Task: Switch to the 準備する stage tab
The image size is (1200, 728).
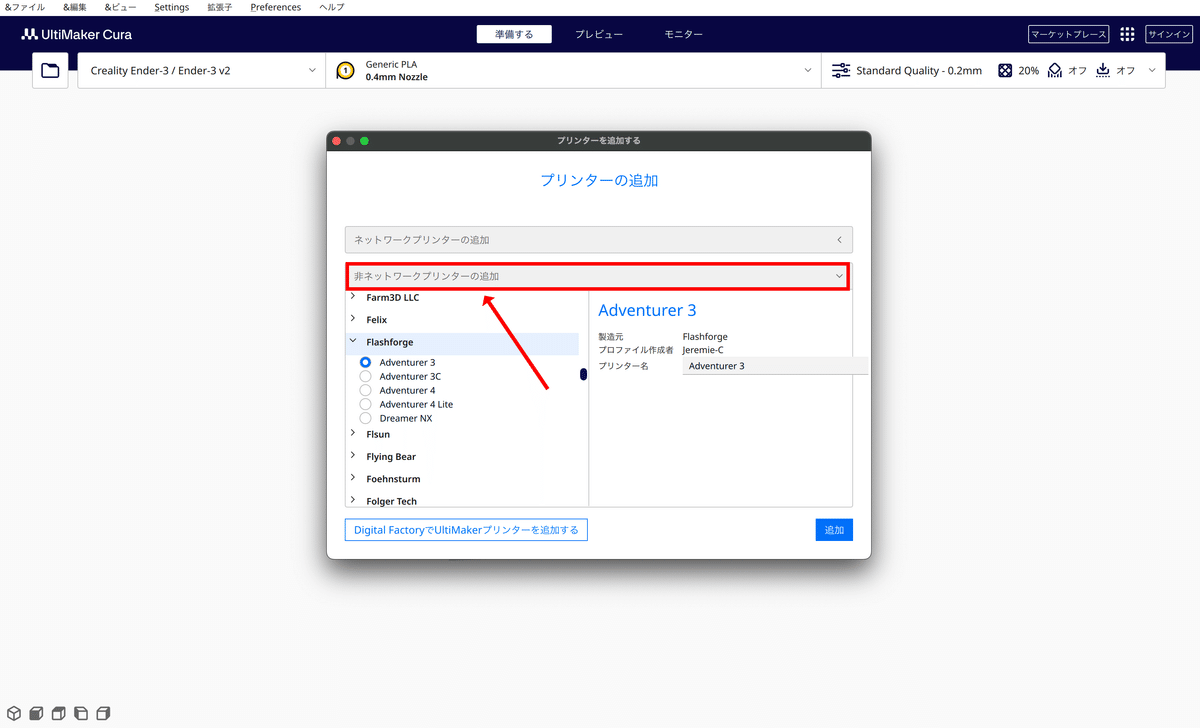Action: click(514, 34)
